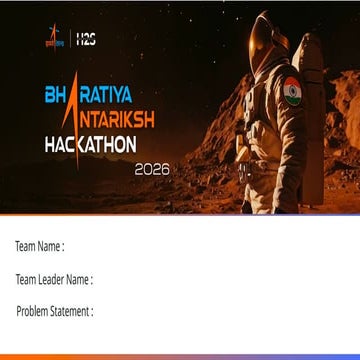Click the Indian flag patch on astronaut
Image resolution: width=360 pixels, height=360 pixels.
pos(293,91)
